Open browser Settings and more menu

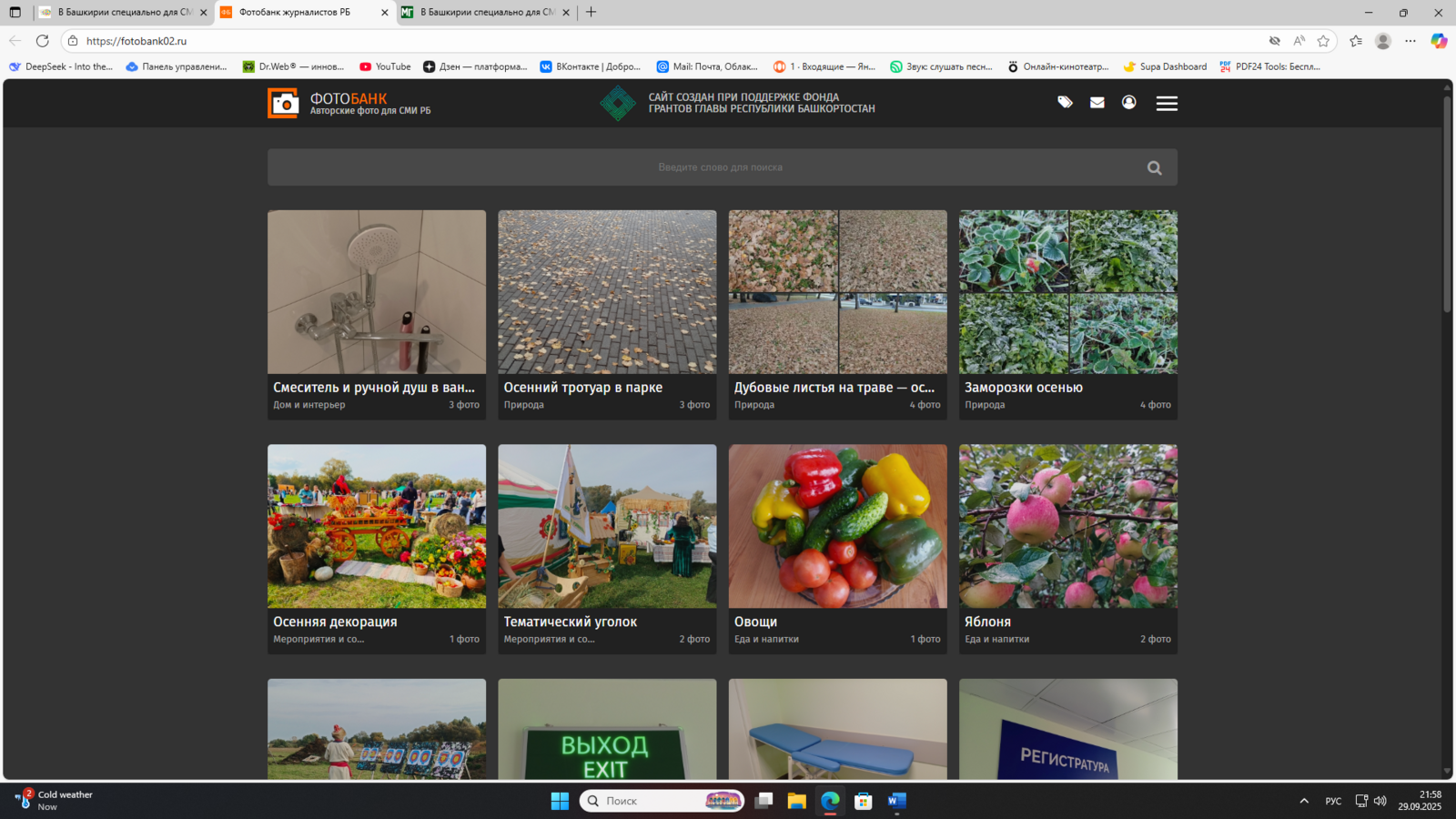coord(1410,41)
